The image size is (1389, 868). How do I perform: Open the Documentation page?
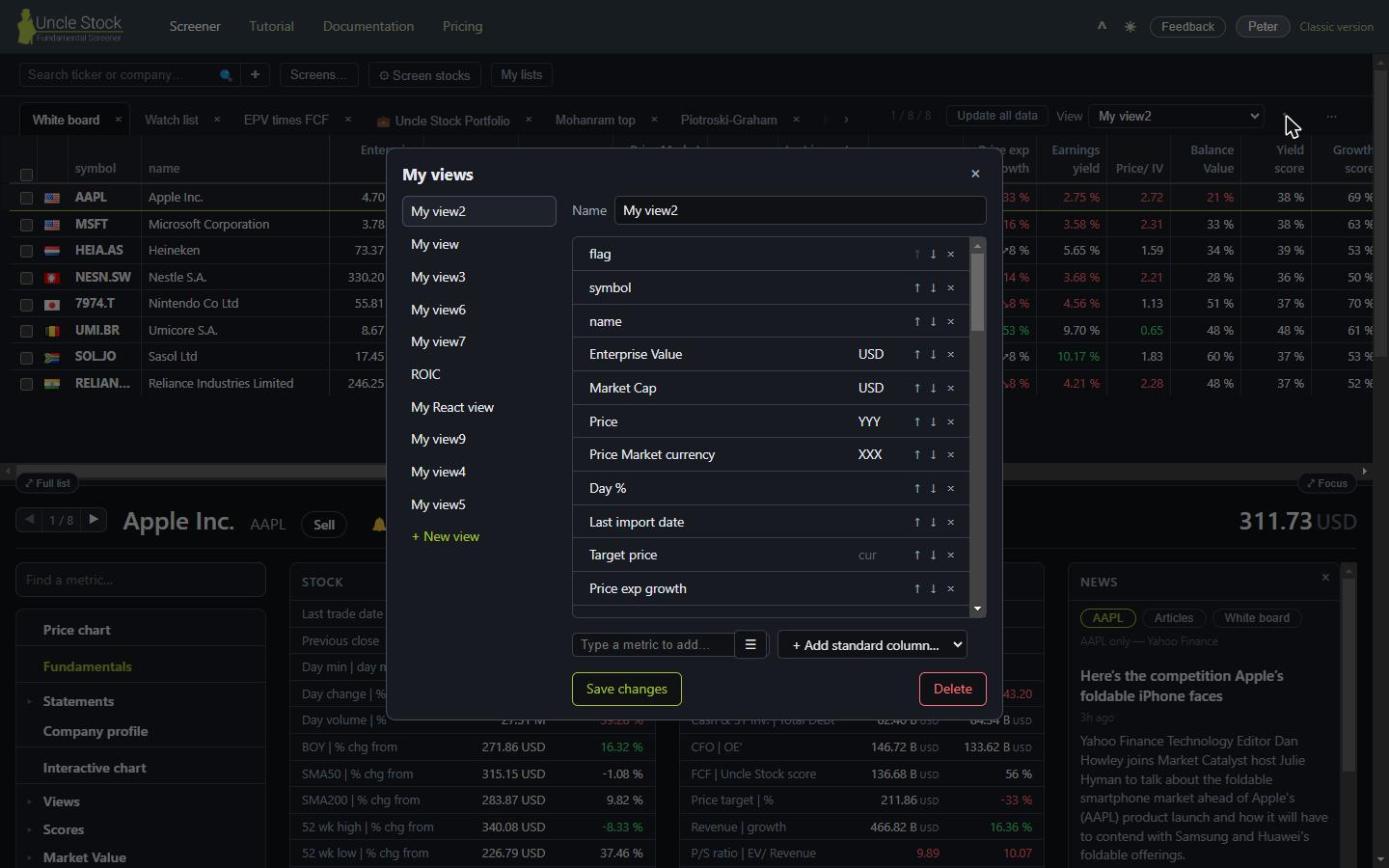point(368,27)
